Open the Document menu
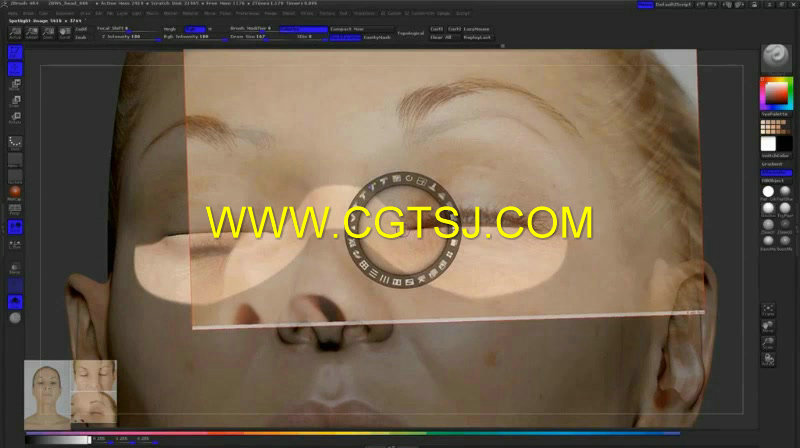800x448 pixels. (x=65, y=13)
